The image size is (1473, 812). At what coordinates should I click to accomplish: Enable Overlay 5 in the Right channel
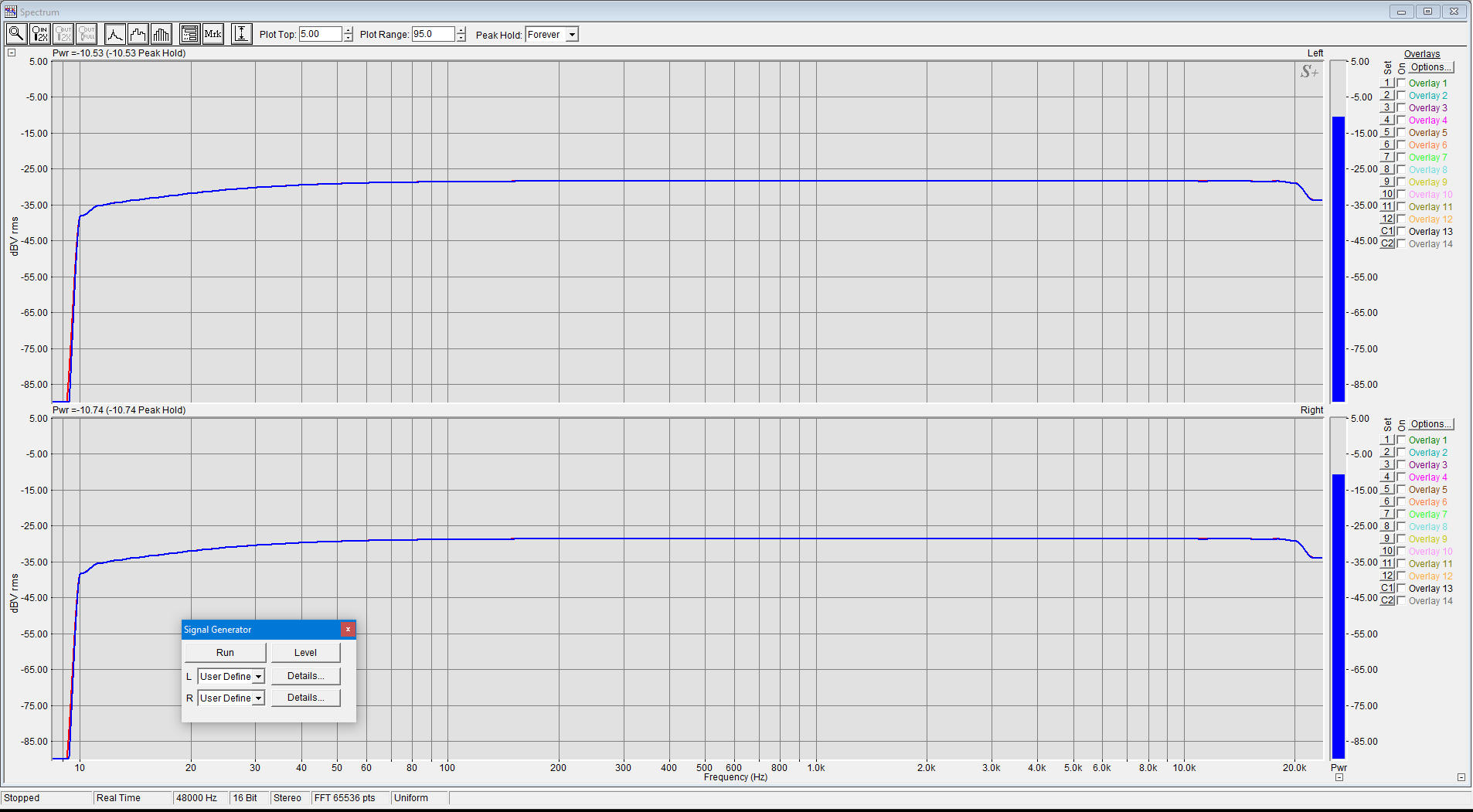[1401, 490]
